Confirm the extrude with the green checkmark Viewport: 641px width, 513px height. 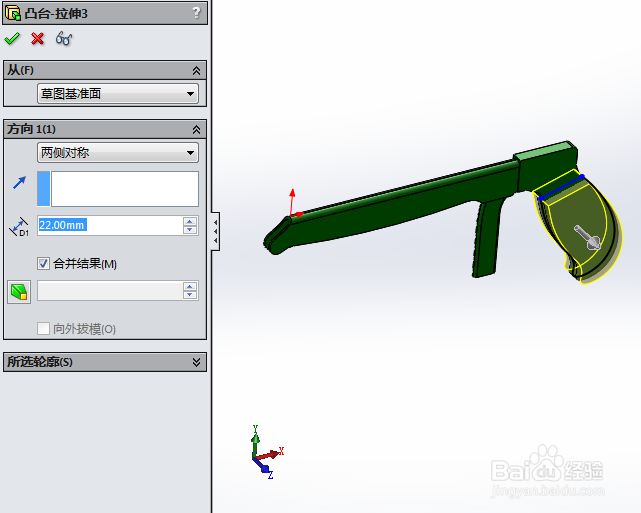[12, 39]
